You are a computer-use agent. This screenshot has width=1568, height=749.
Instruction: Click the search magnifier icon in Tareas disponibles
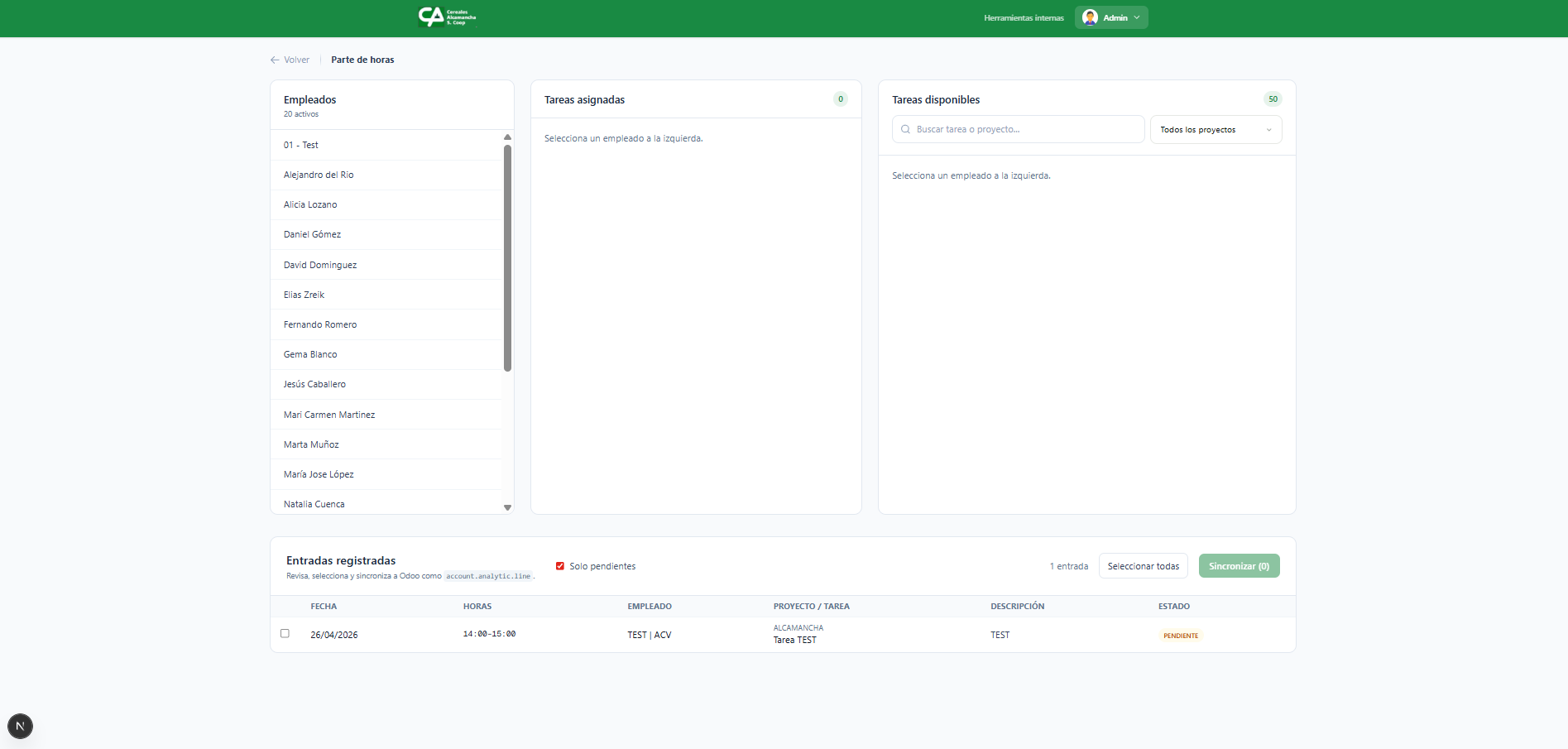[905, 130]
